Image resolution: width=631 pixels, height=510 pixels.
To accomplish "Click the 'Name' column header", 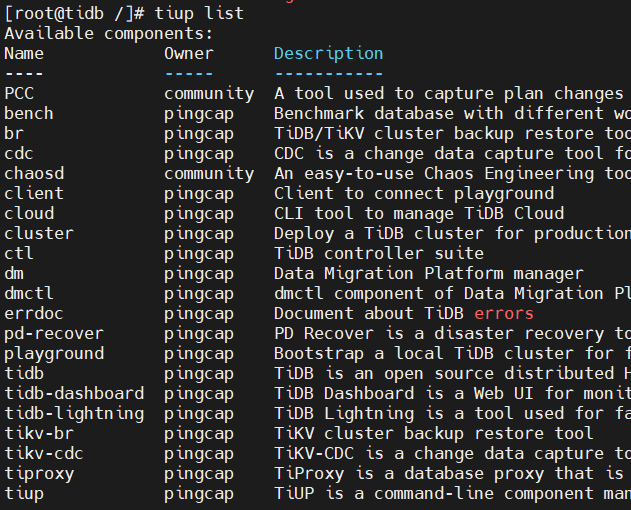I will pos(24,54).
